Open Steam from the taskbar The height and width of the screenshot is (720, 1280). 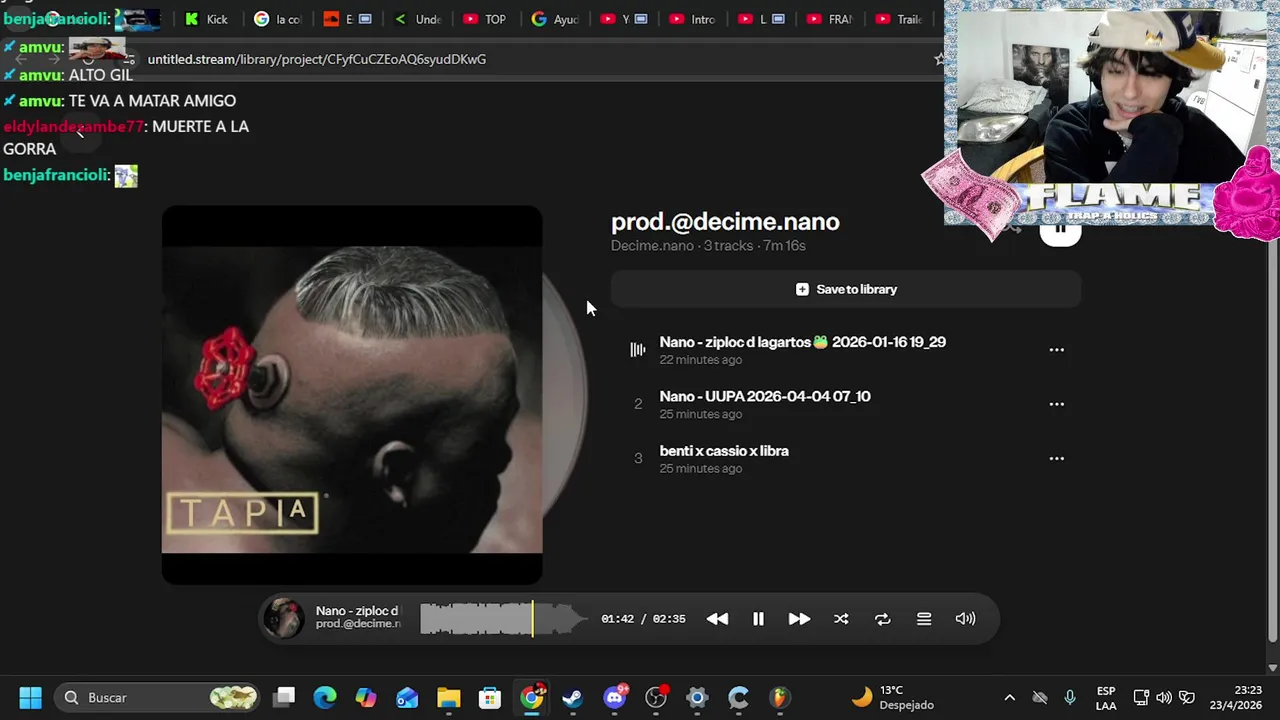pyautogui.click(x=573, y=697)
